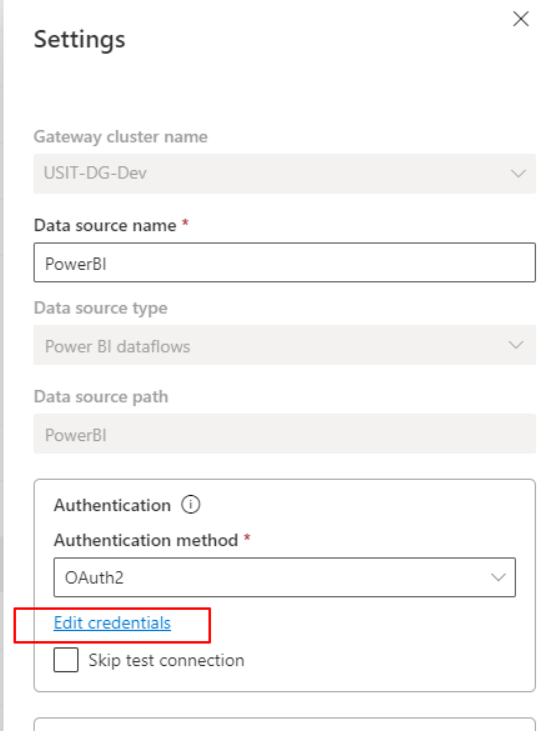Click the chevron arrow beside OAuth2

tap(498, 577)
